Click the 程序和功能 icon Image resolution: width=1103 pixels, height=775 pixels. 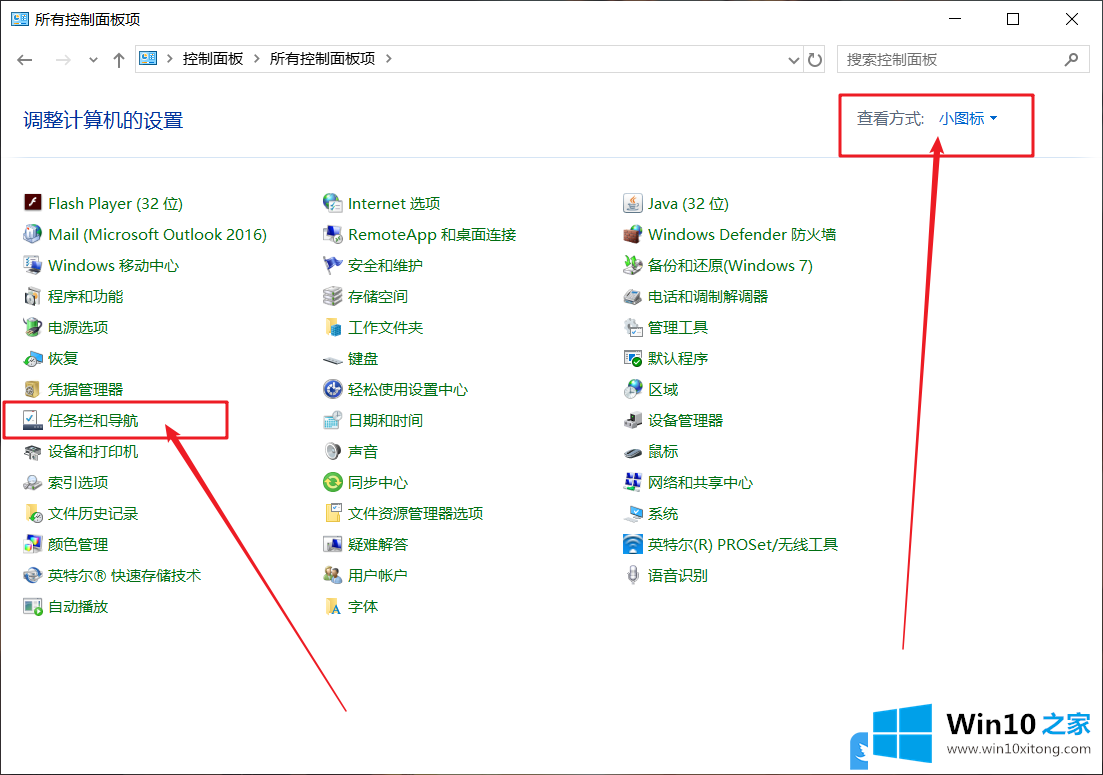point(32,296)
